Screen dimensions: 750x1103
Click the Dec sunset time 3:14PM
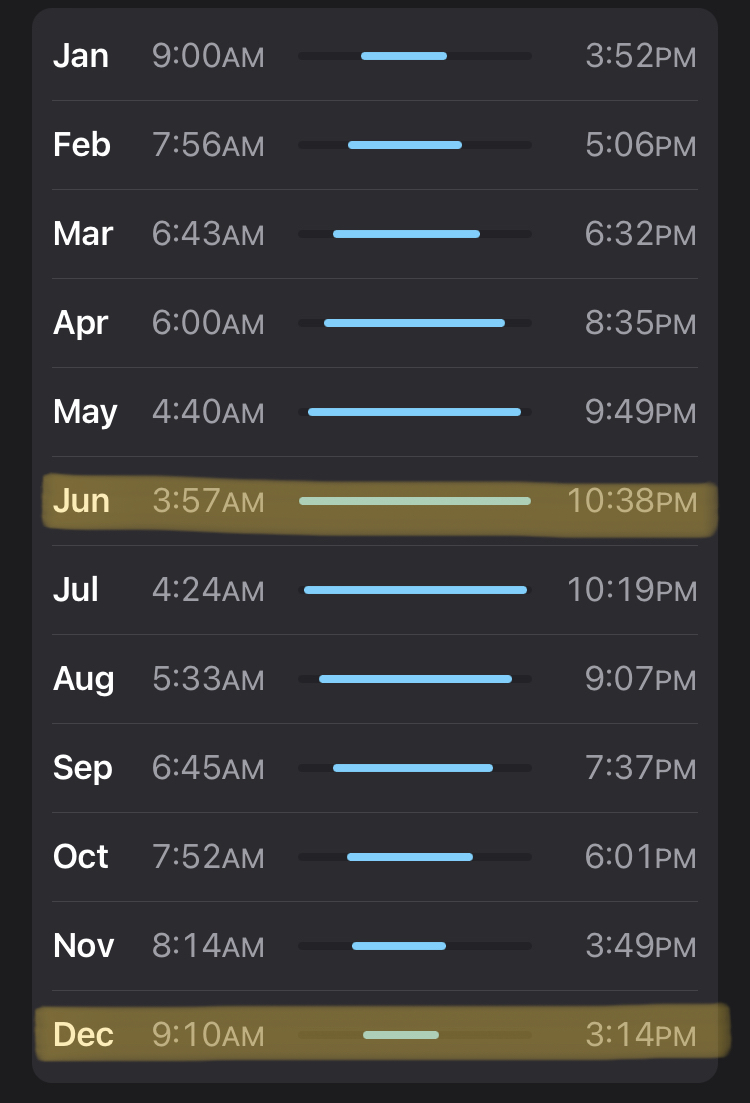tap(640, 1035)
